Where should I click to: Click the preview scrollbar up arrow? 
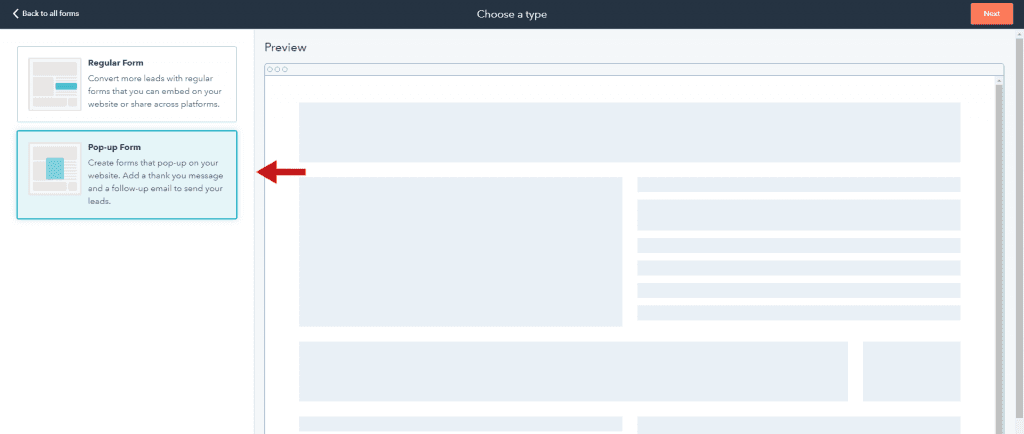tap(997, 82)
